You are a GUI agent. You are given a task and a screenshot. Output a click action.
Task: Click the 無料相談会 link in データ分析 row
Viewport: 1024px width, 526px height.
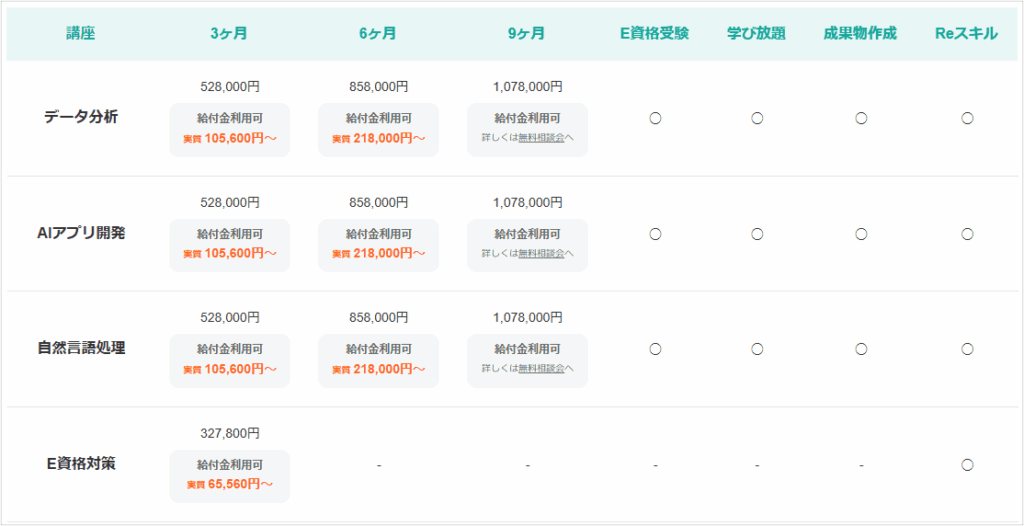coord(541,139)
